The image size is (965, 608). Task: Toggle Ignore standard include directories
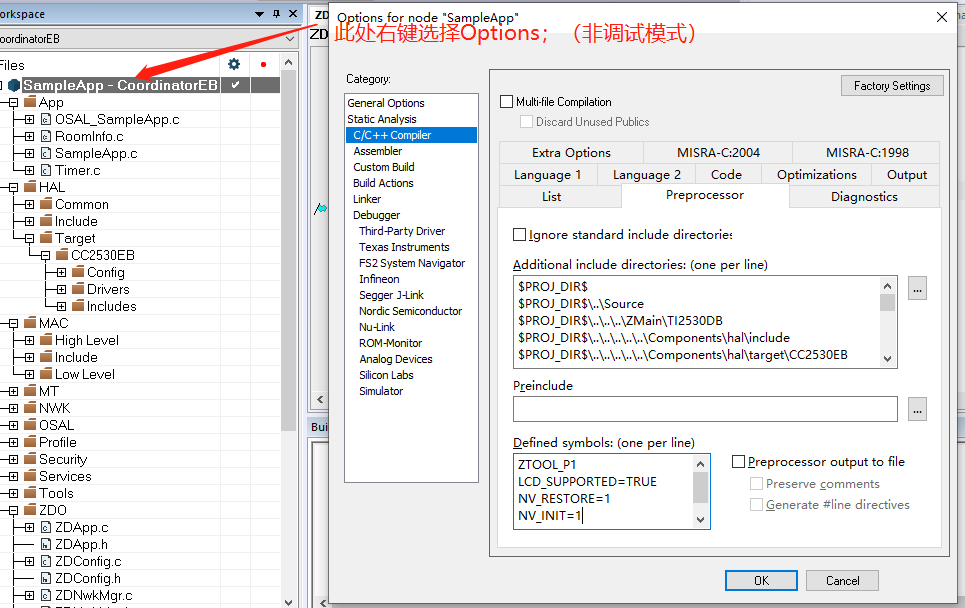[519, 234]
